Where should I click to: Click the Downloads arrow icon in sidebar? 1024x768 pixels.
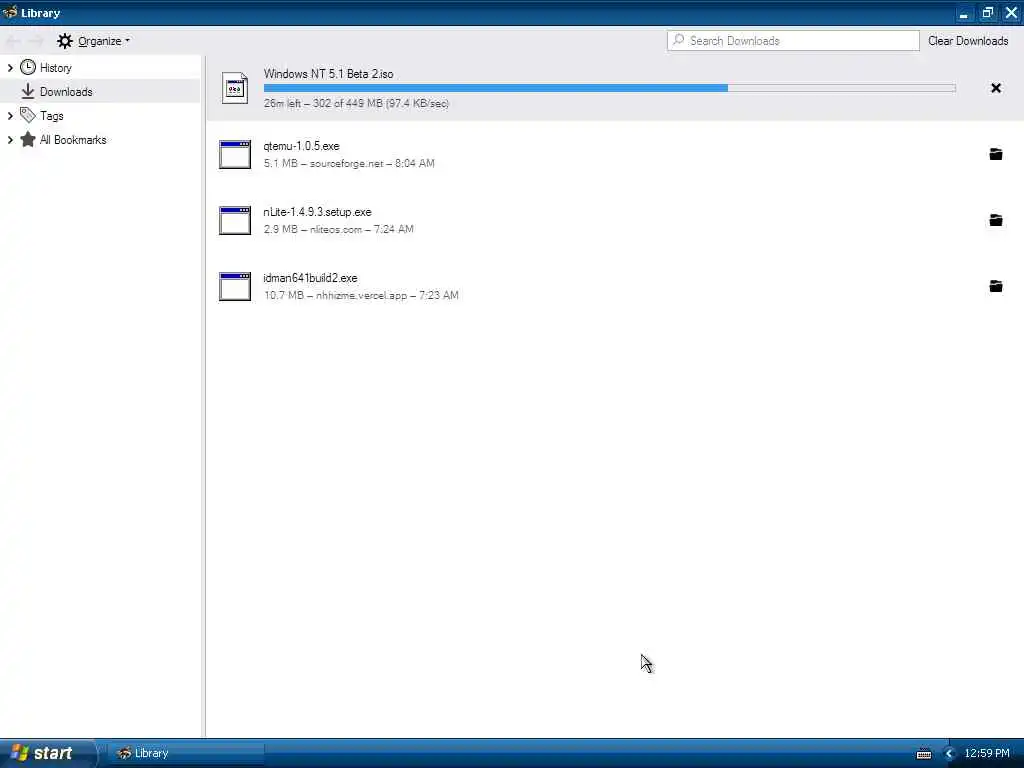pos(28,91)
